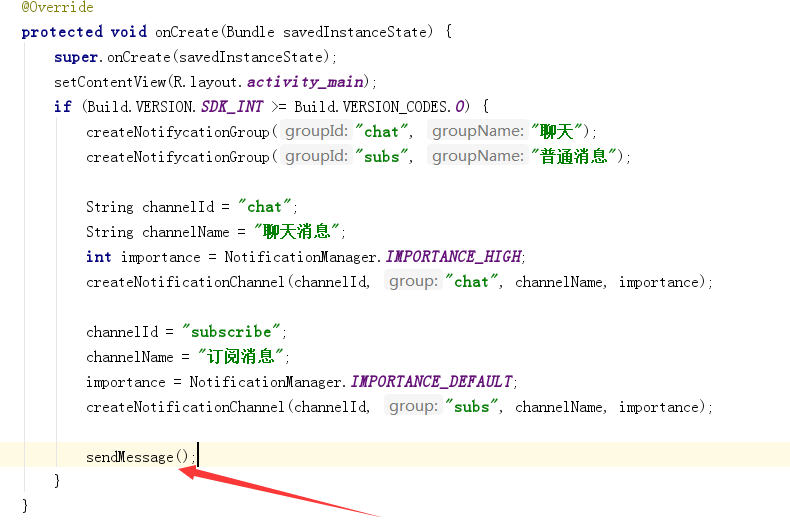Click the "聊天" groupName string
This screenshot has height=529, width=790.
pos(557,131)
